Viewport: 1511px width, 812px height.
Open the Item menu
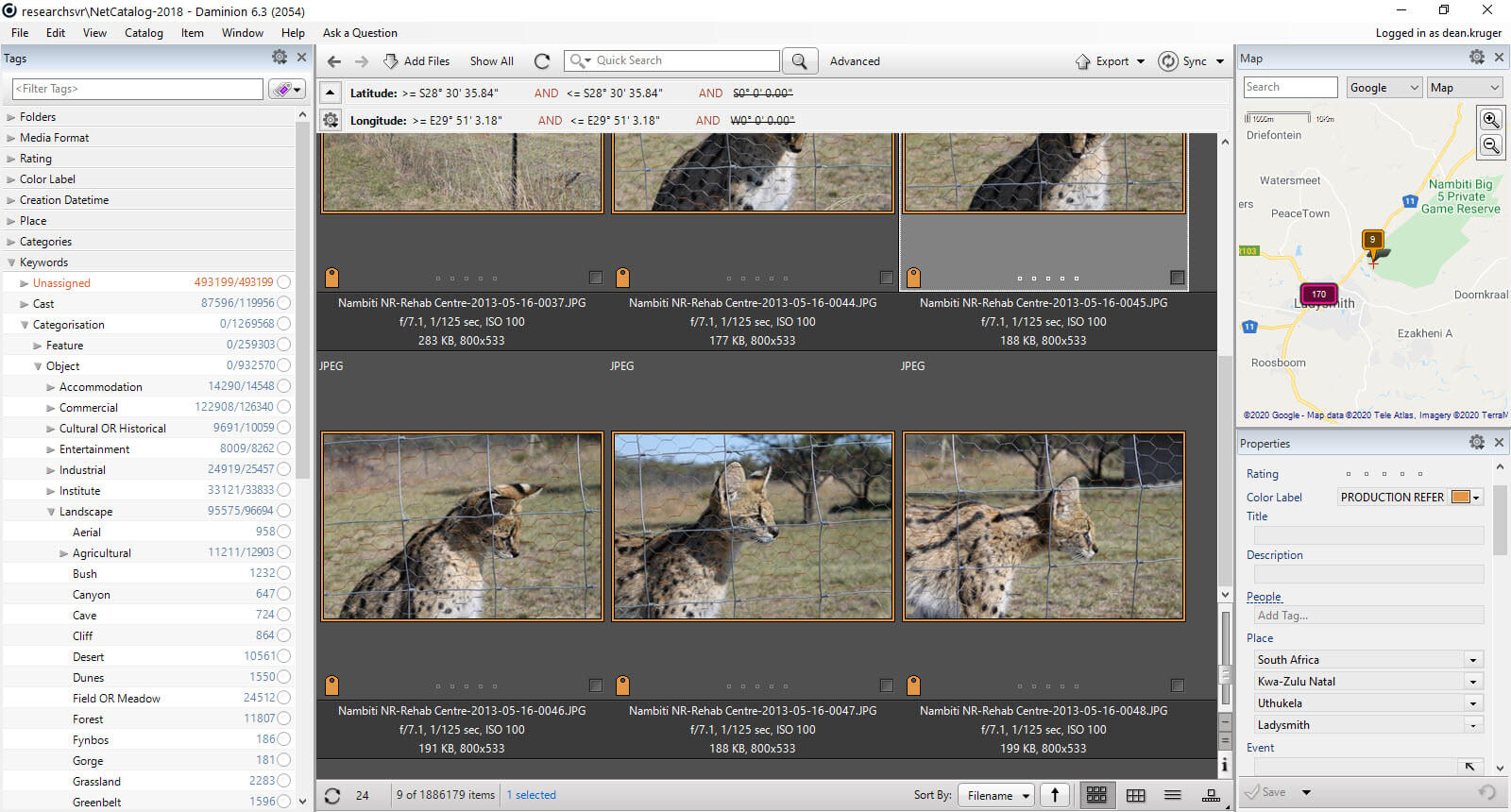click(x=193, y=33)
